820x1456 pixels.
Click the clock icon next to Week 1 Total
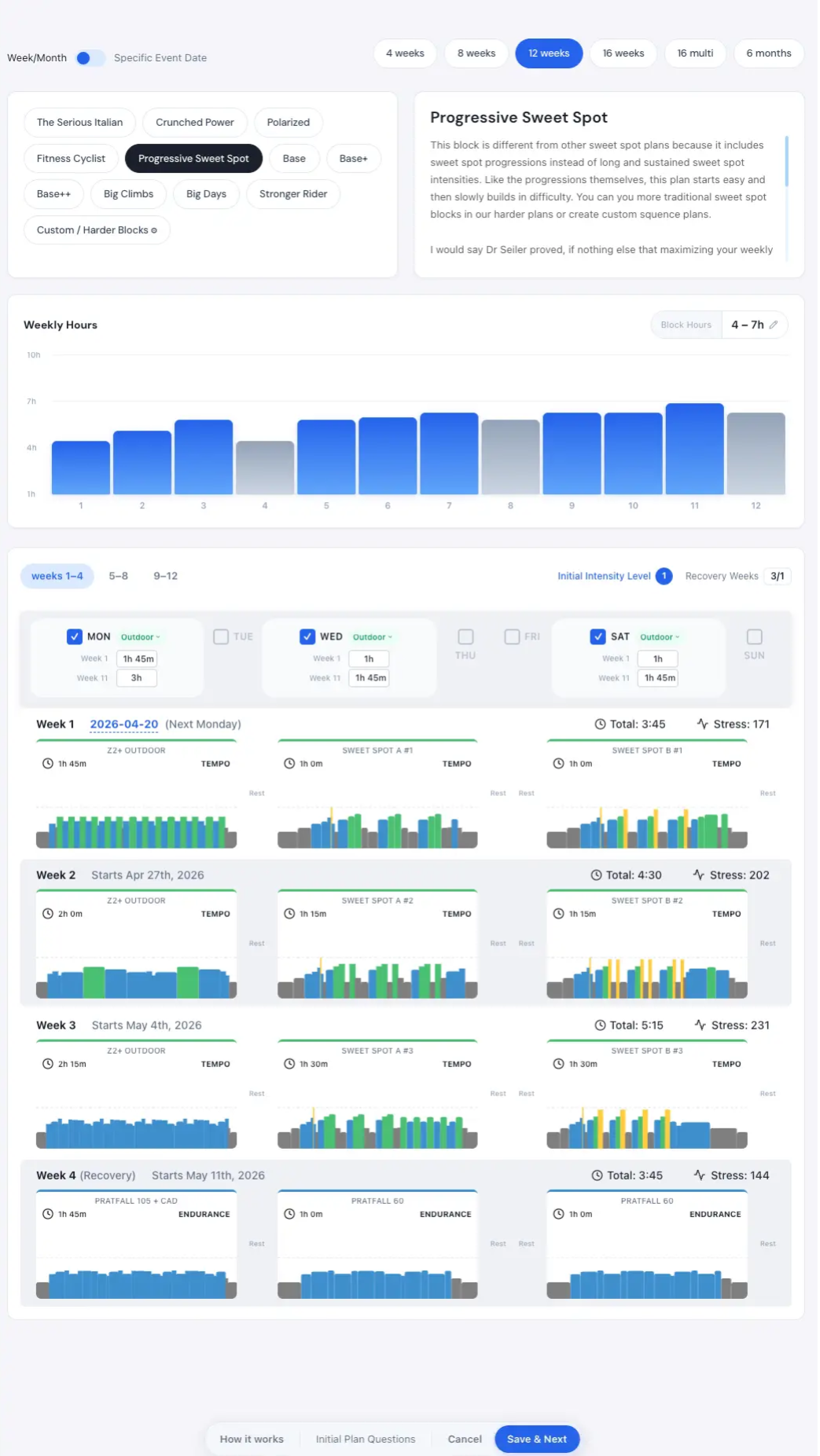600,724
